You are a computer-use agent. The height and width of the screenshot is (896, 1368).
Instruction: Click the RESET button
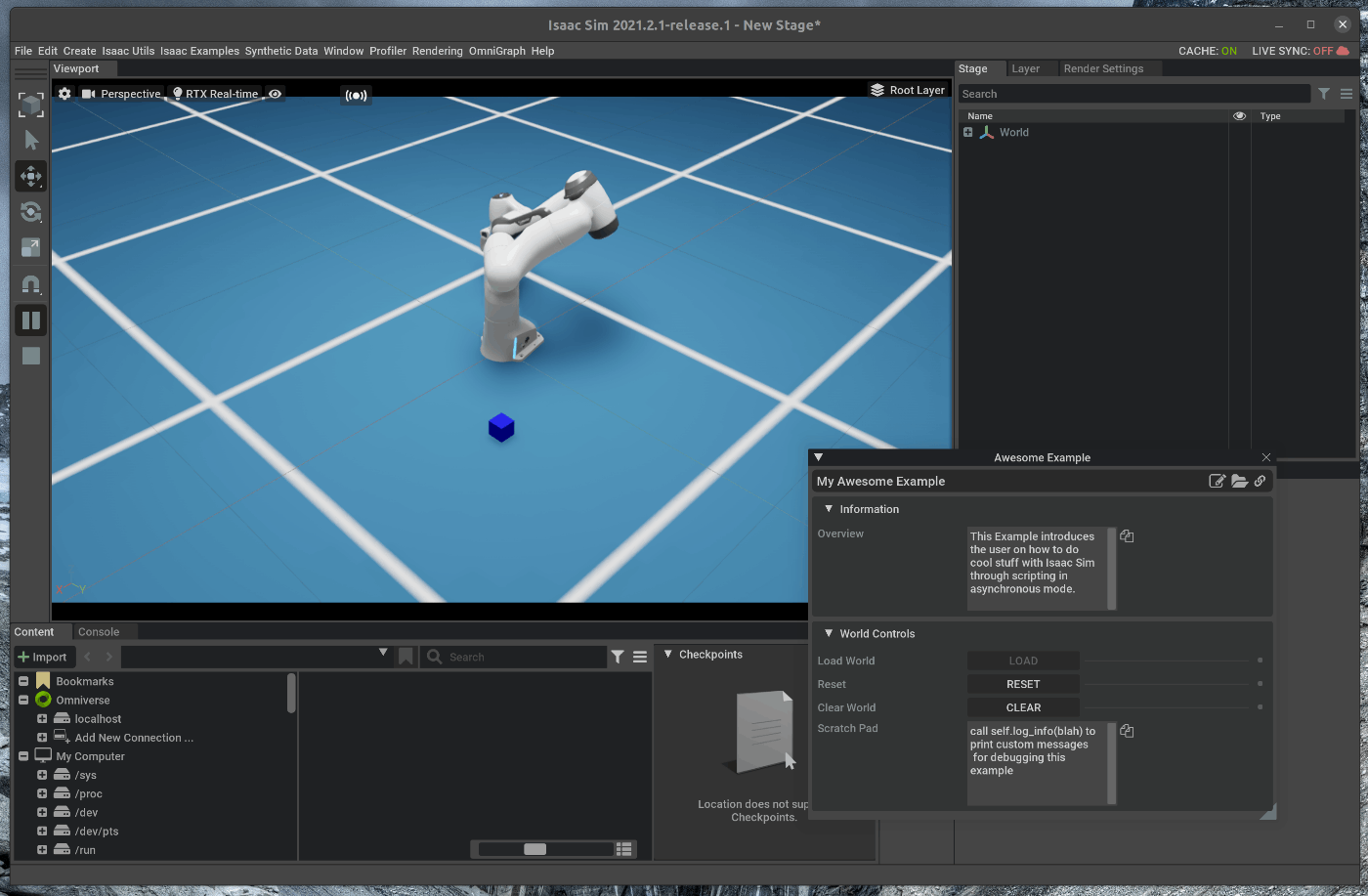point(1023,684)
